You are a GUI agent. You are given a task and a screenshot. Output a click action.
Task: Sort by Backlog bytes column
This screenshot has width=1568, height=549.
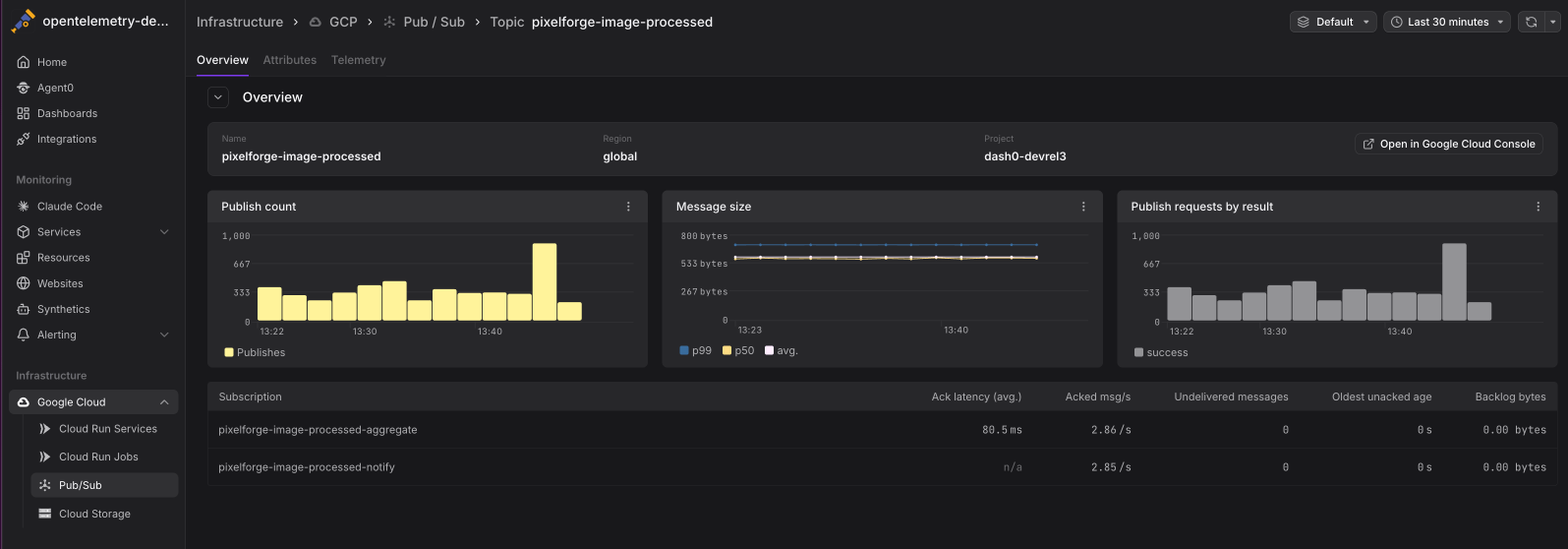coord(1510,396)
